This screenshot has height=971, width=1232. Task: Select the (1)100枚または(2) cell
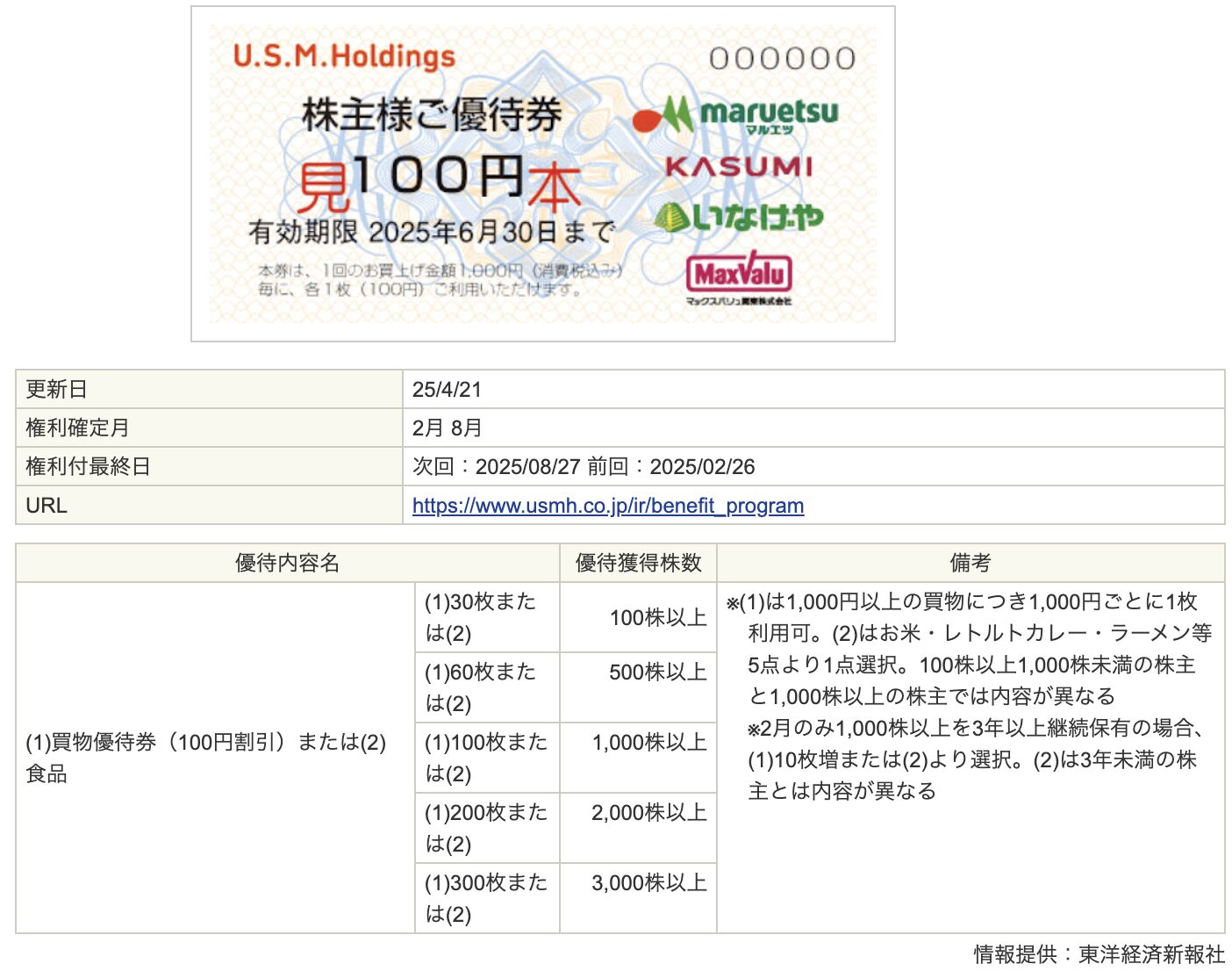click(487, 758)
